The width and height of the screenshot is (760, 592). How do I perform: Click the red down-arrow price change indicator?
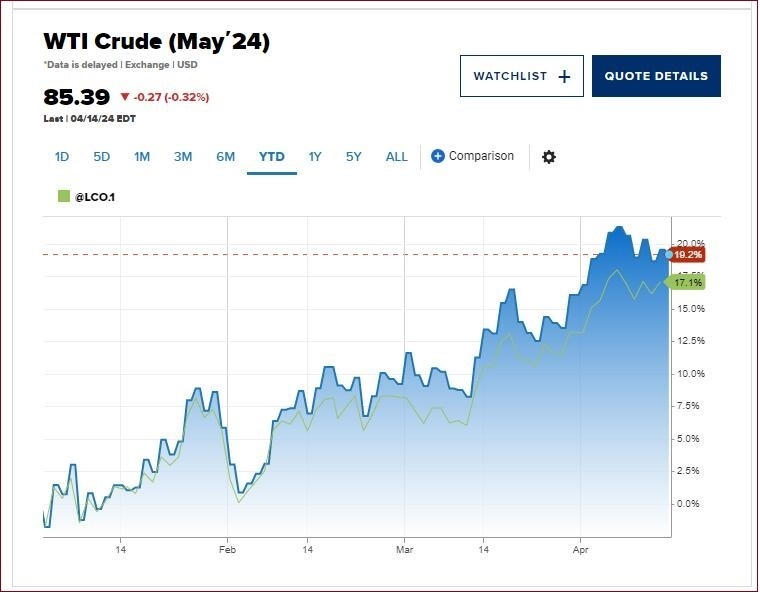click(125, 97)
